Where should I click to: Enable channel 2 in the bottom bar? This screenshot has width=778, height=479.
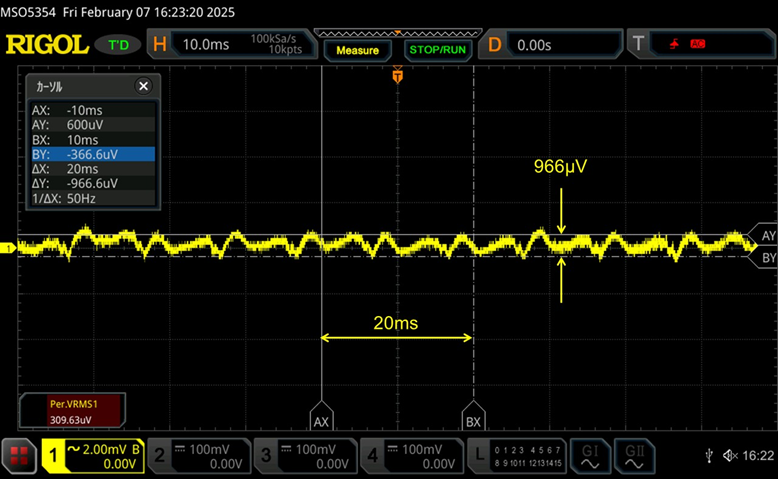(198, 457)
